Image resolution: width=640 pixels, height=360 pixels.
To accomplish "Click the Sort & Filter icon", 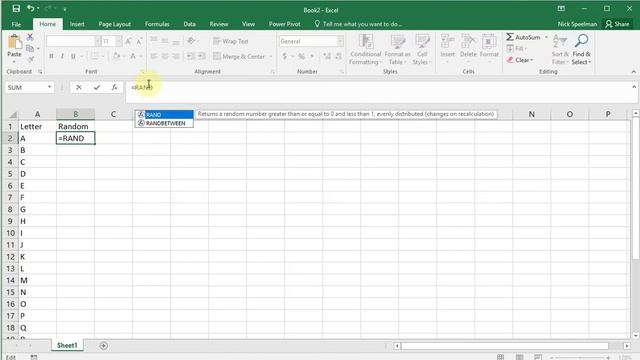I will (x=559, y=42).
